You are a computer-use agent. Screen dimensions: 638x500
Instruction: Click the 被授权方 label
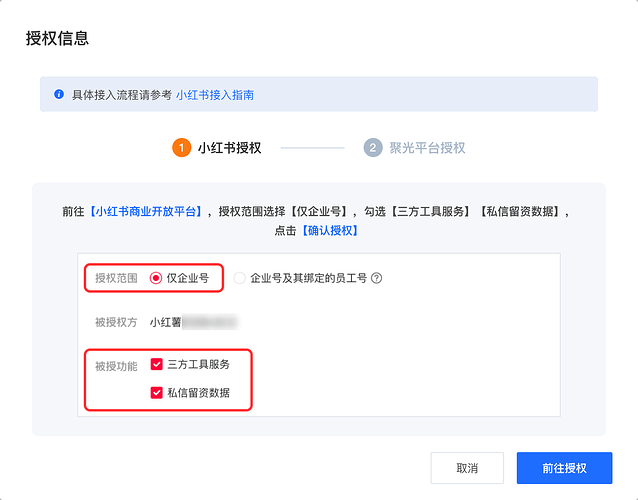(116, 322)
